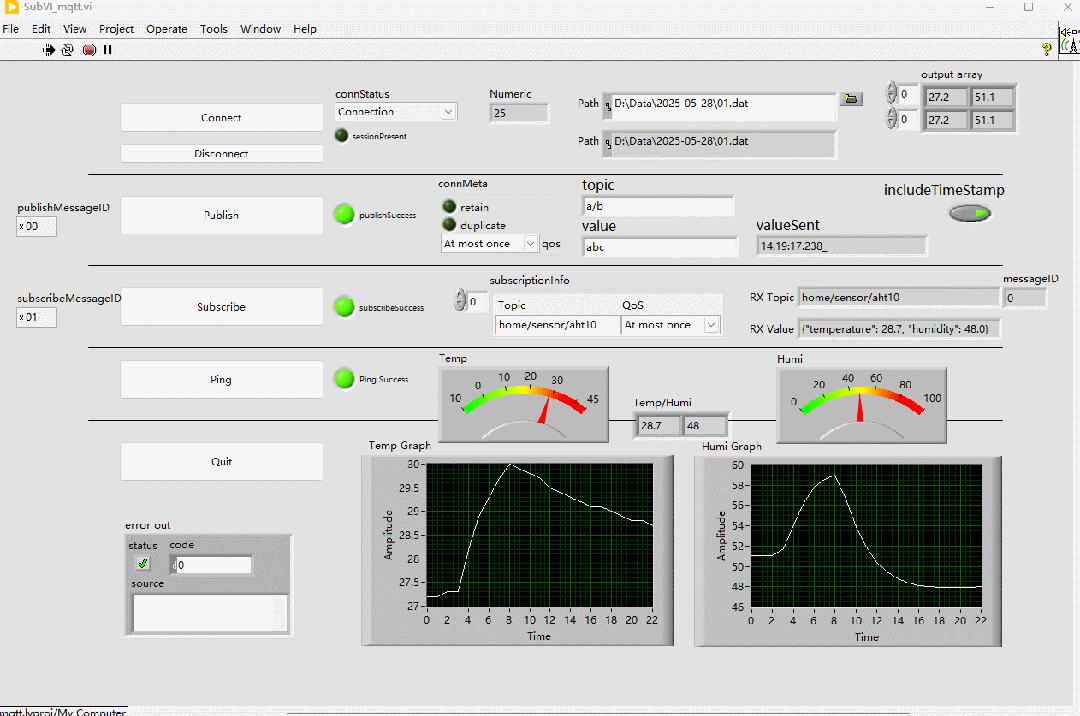Open Context Help via the yellow question mark
This screenshot has height=716, width=1080.
(1046, 48)
